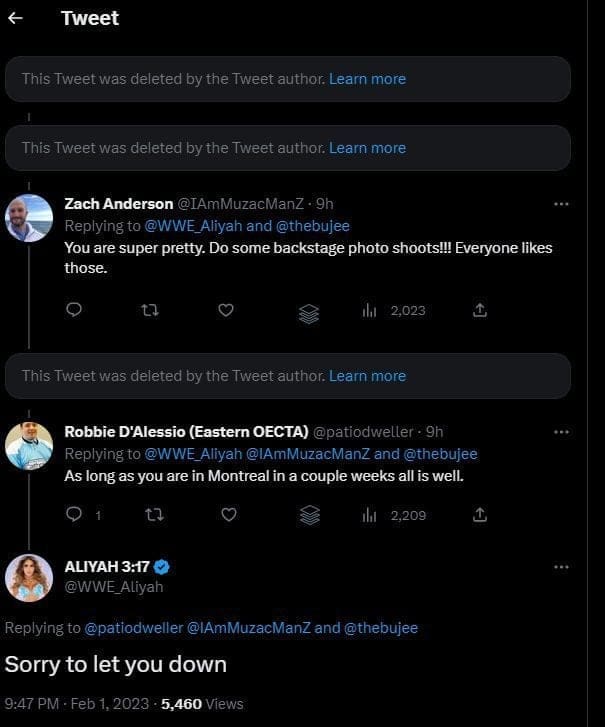Open Collections icon on Robbie's tweet

pyautogui.click(x=310, y=515)
